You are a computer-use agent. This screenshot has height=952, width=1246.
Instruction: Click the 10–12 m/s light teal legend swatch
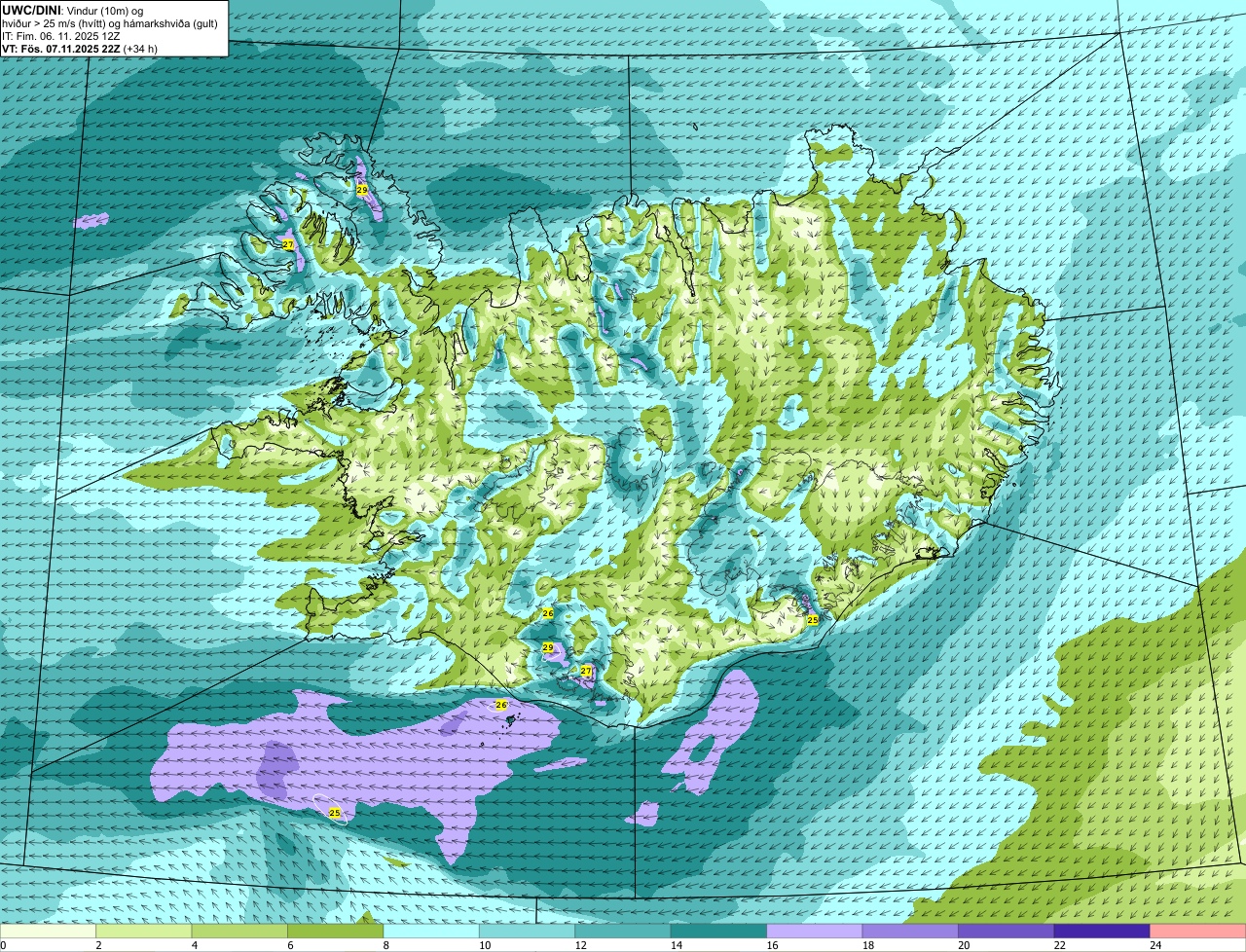[x=529, y=932]
